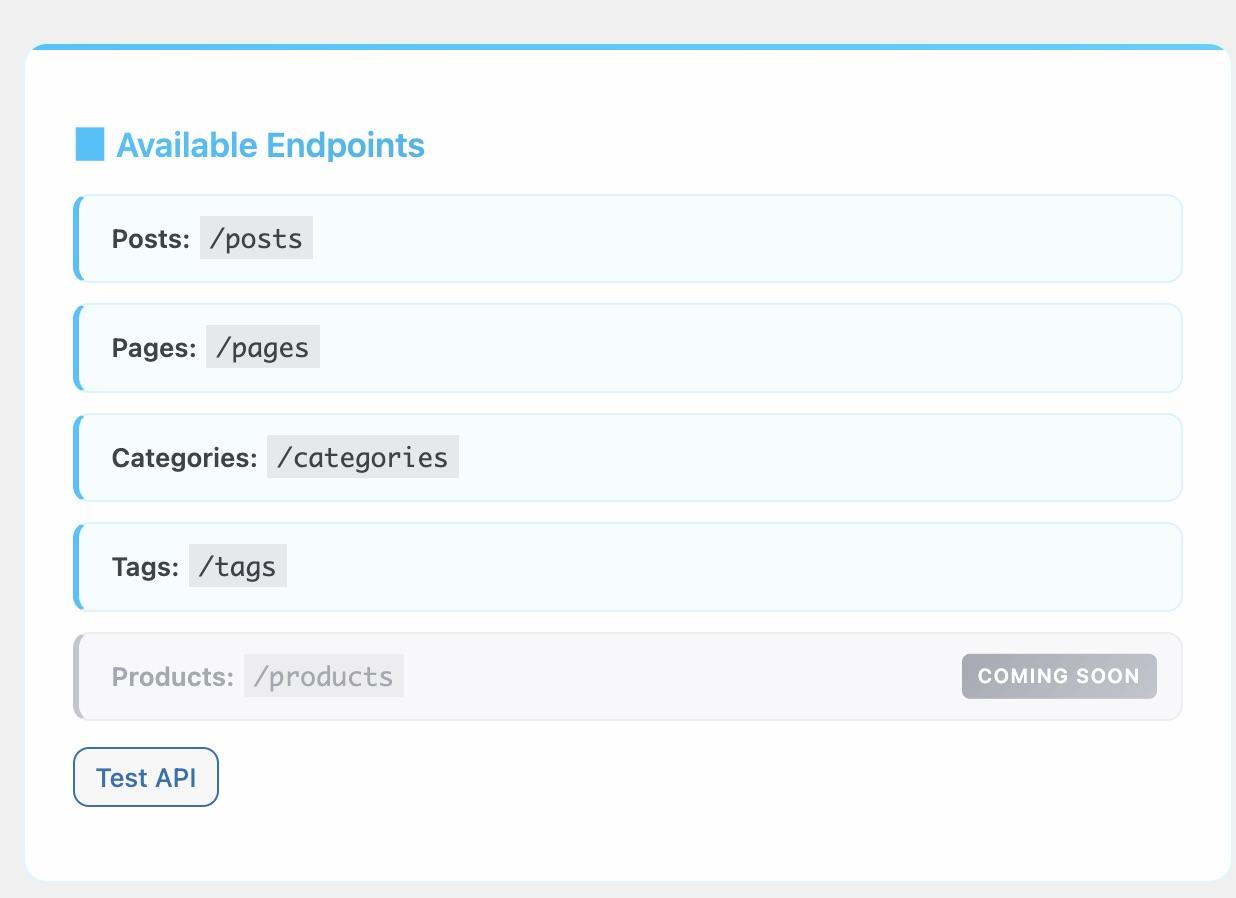Image resolution: width=1236 pixels, height=898 pixels.
Task: Click the Tags: label
Action: [145, 566]
